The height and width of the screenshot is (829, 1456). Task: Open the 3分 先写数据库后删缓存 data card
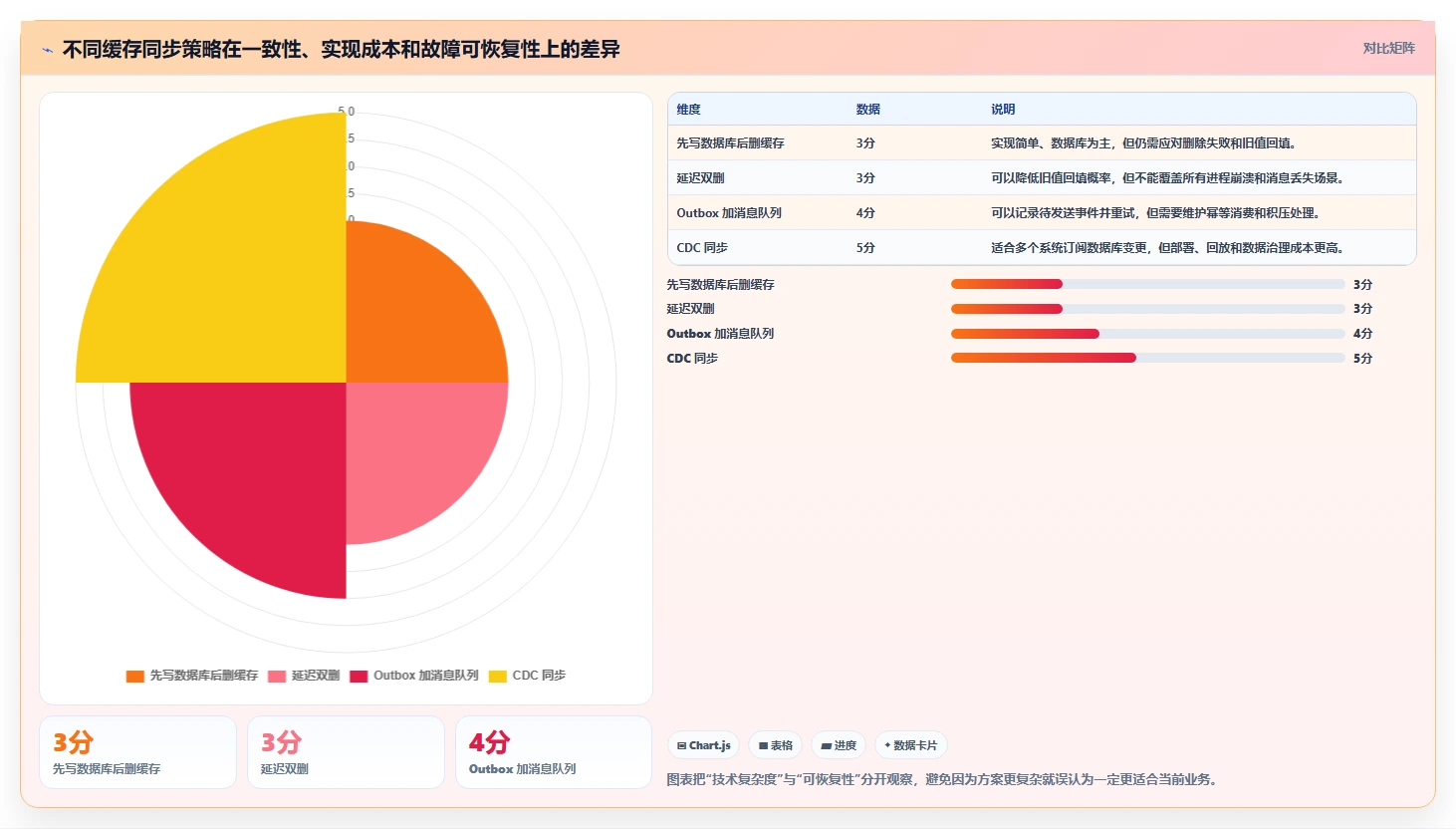(137, 752)
